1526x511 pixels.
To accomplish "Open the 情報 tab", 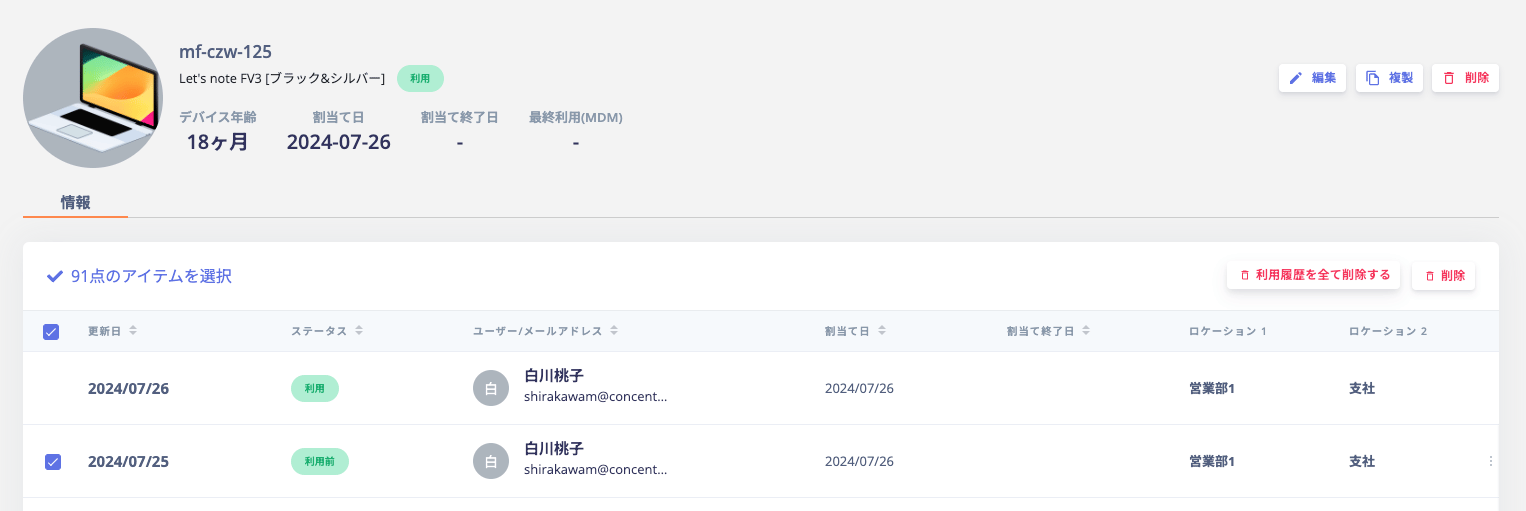I will [x=75, y=202].
